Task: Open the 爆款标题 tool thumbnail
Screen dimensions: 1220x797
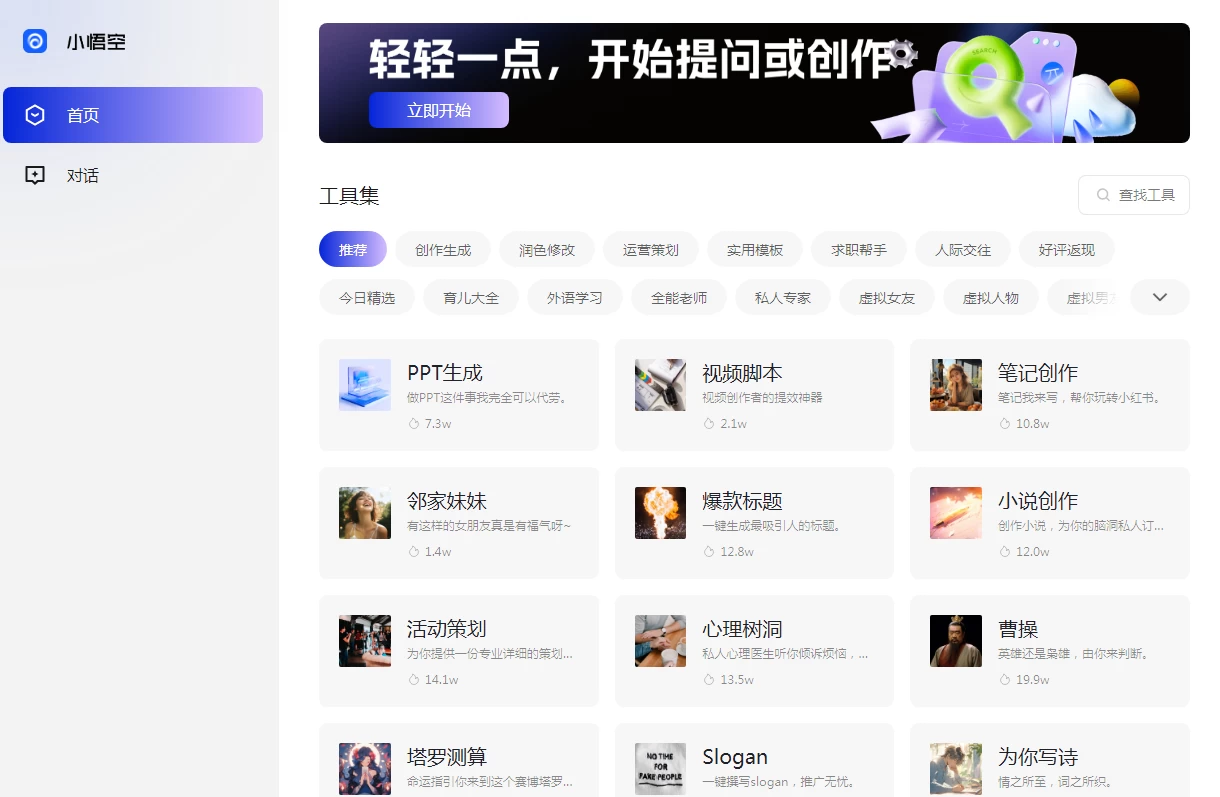Action: 660,513
